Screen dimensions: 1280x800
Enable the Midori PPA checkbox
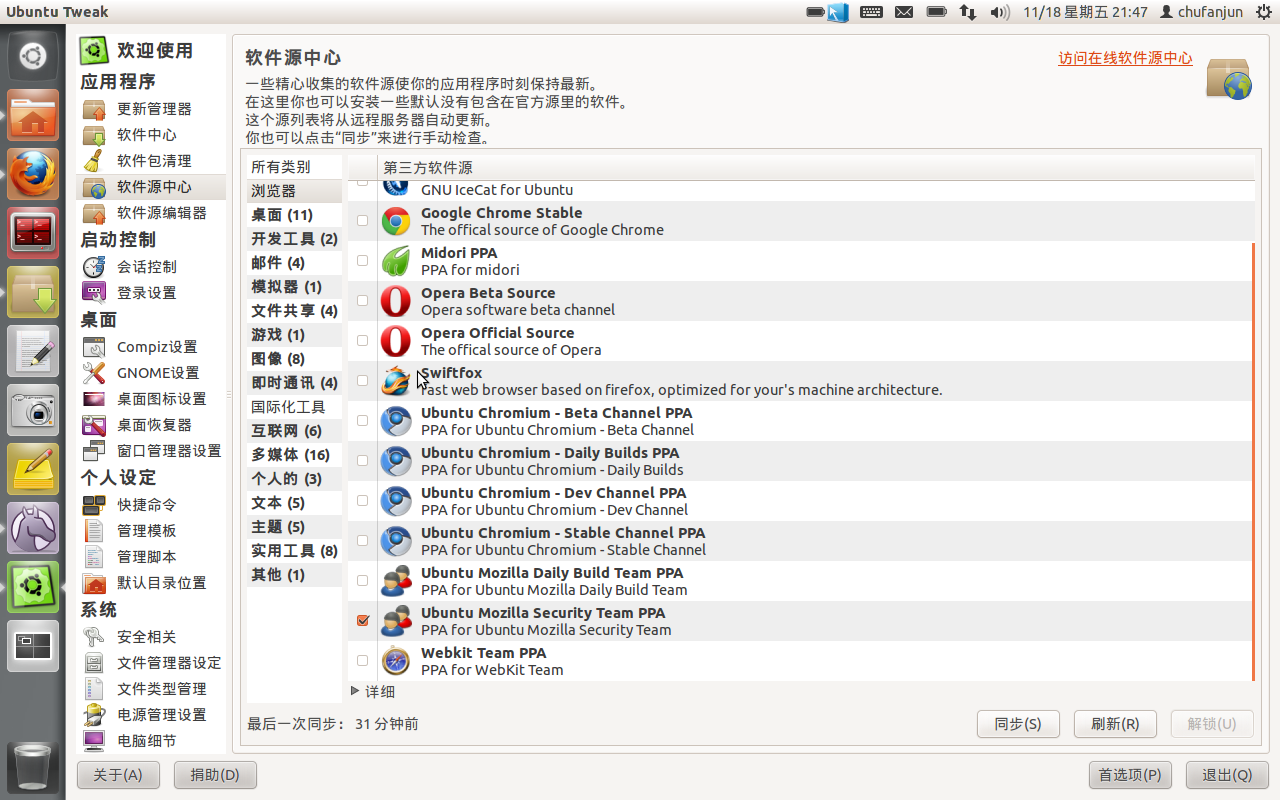point(362,261)
